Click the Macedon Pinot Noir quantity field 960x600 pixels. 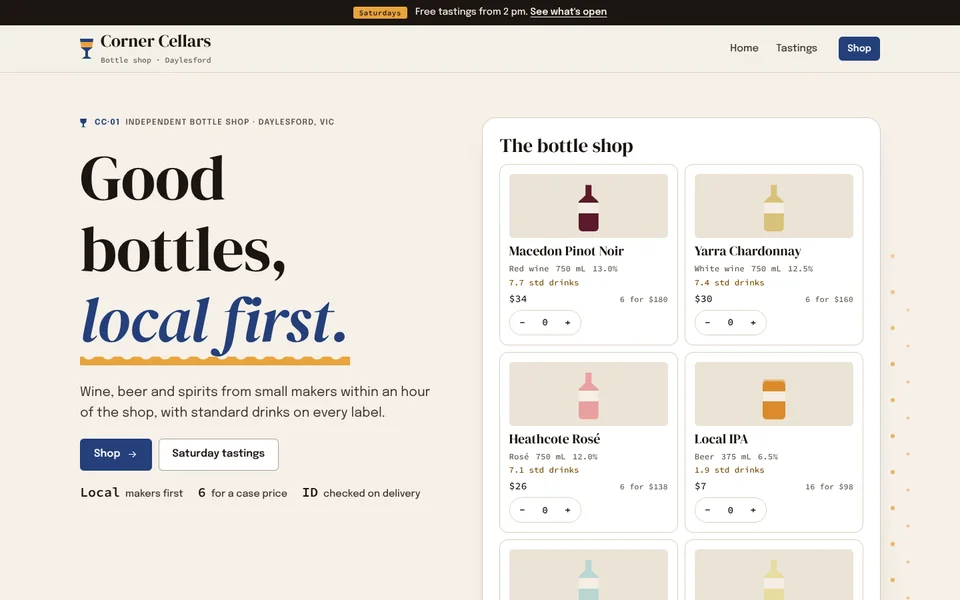pyautogui.click(x=545, y=323)
